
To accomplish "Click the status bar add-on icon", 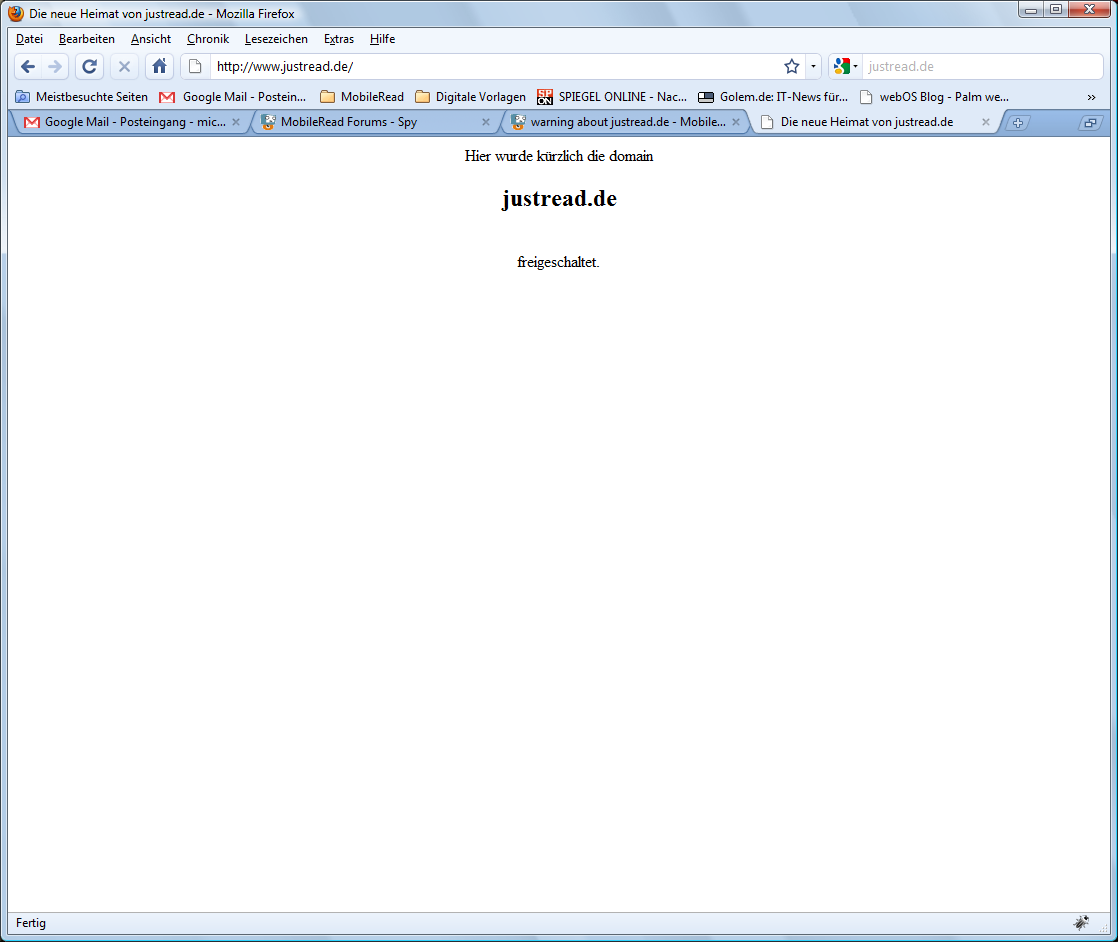I will pyautogui.click(x=1082, y=923).
